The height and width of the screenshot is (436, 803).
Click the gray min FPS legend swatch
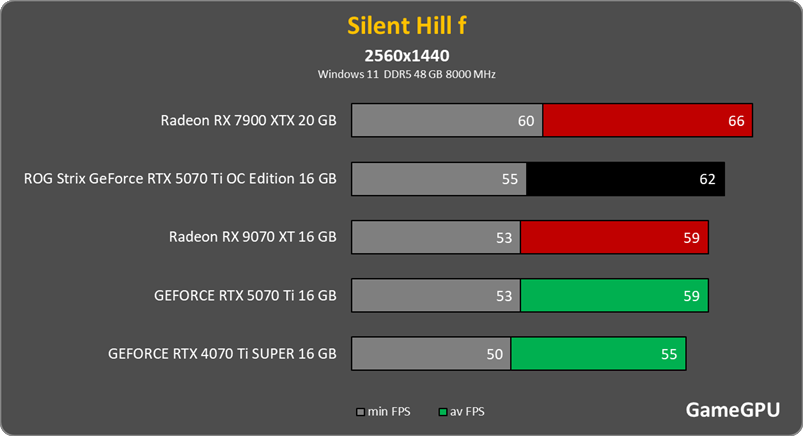click(x=362, y=411)
